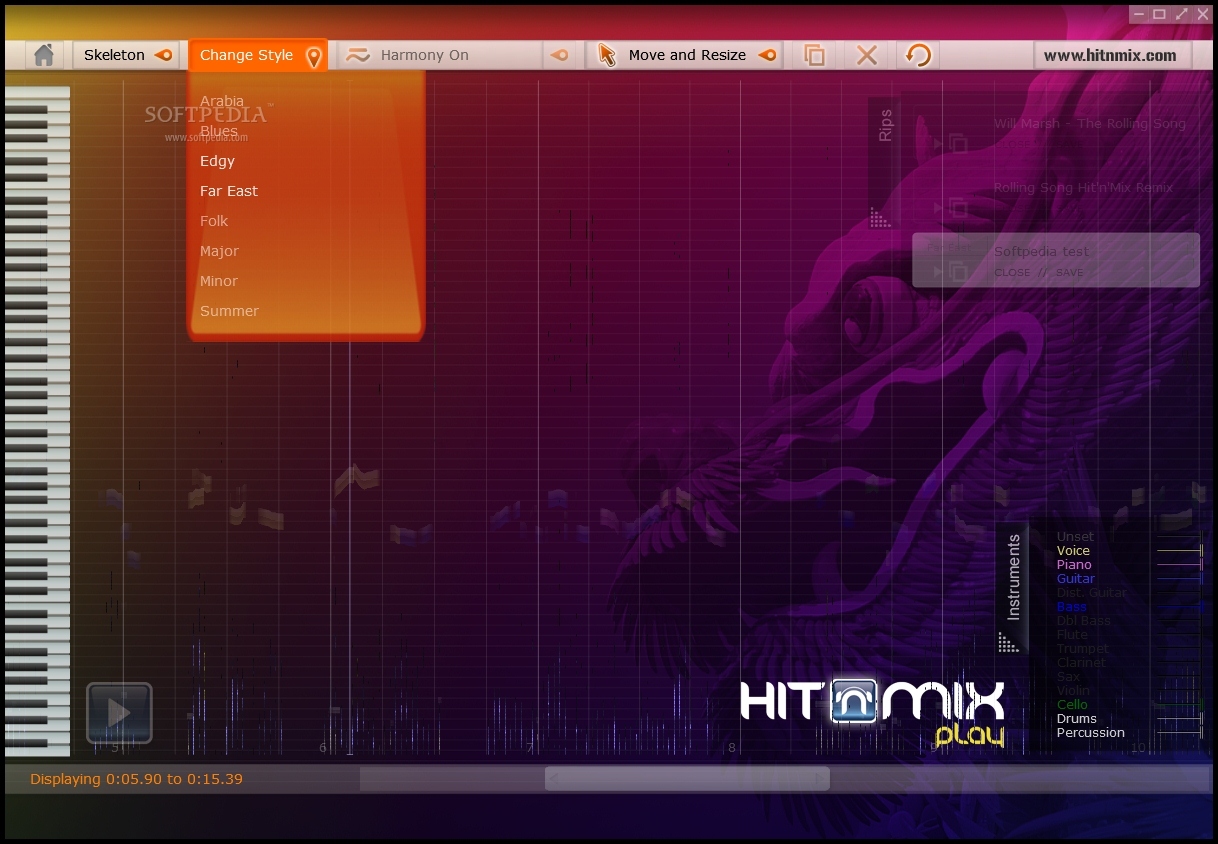Viewport: 1218px width, 844px height.
Task: Close the Softpedia test rip
Action: tap(1012, 272)
